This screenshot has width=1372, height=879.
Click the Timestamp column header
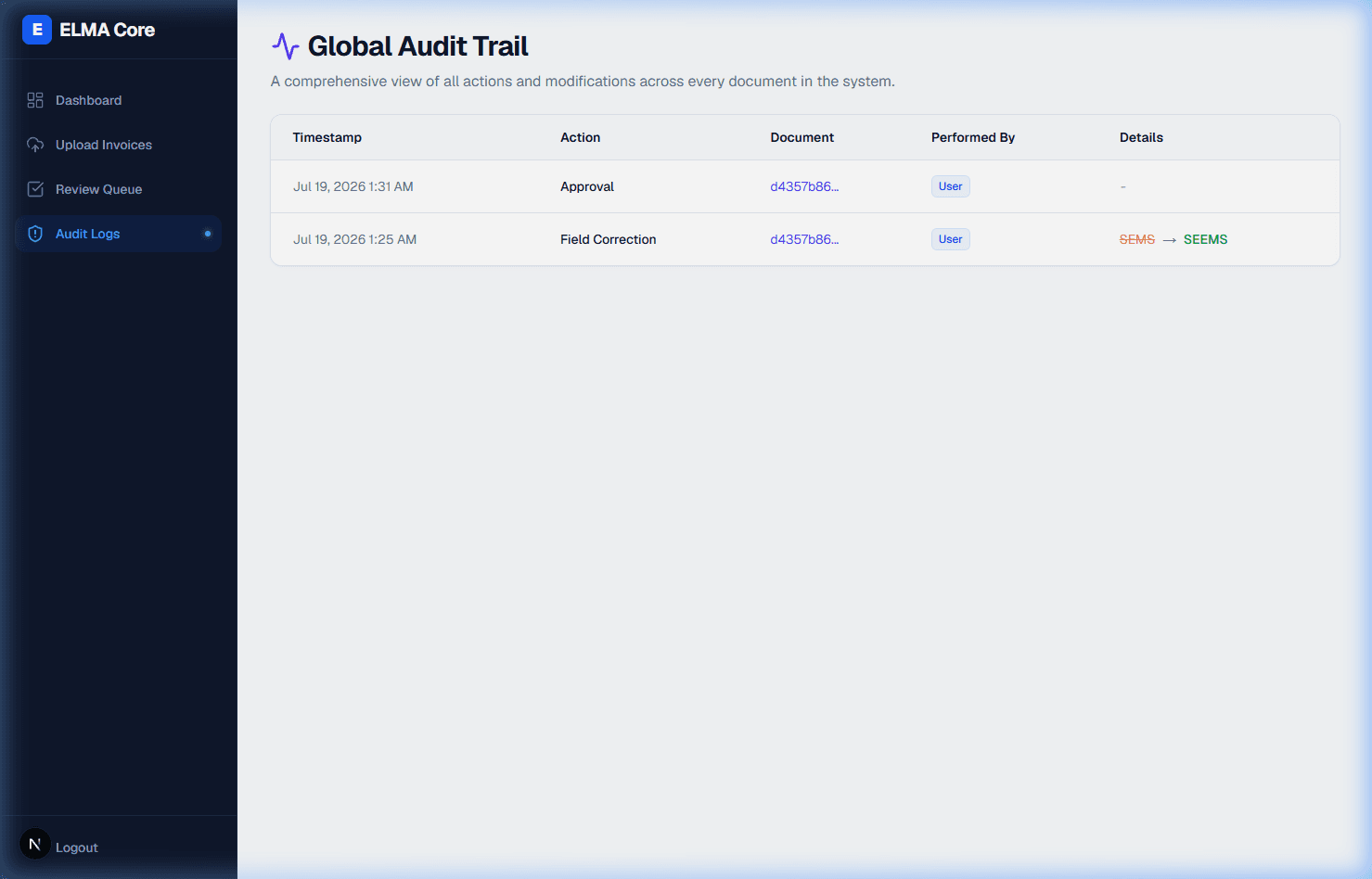(x=327, y=137)
